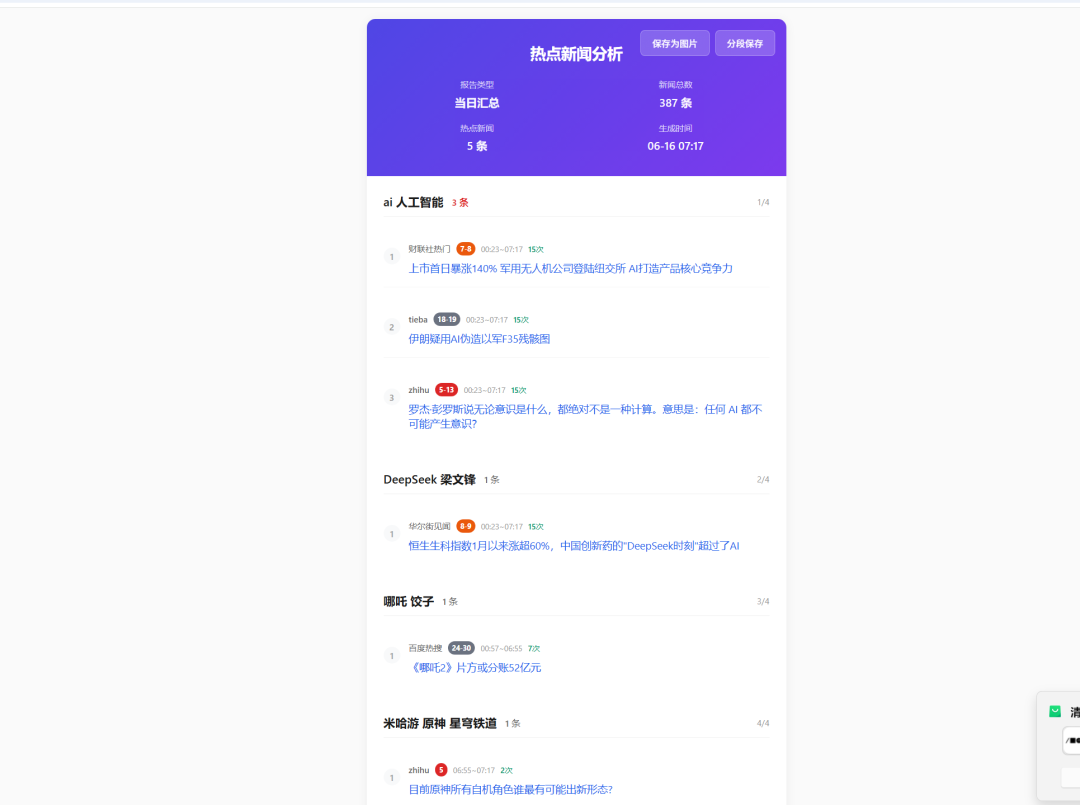Click the numbered circle "1" before the drone news
The height and width of the screenshot is (805, 1080).
392,257
